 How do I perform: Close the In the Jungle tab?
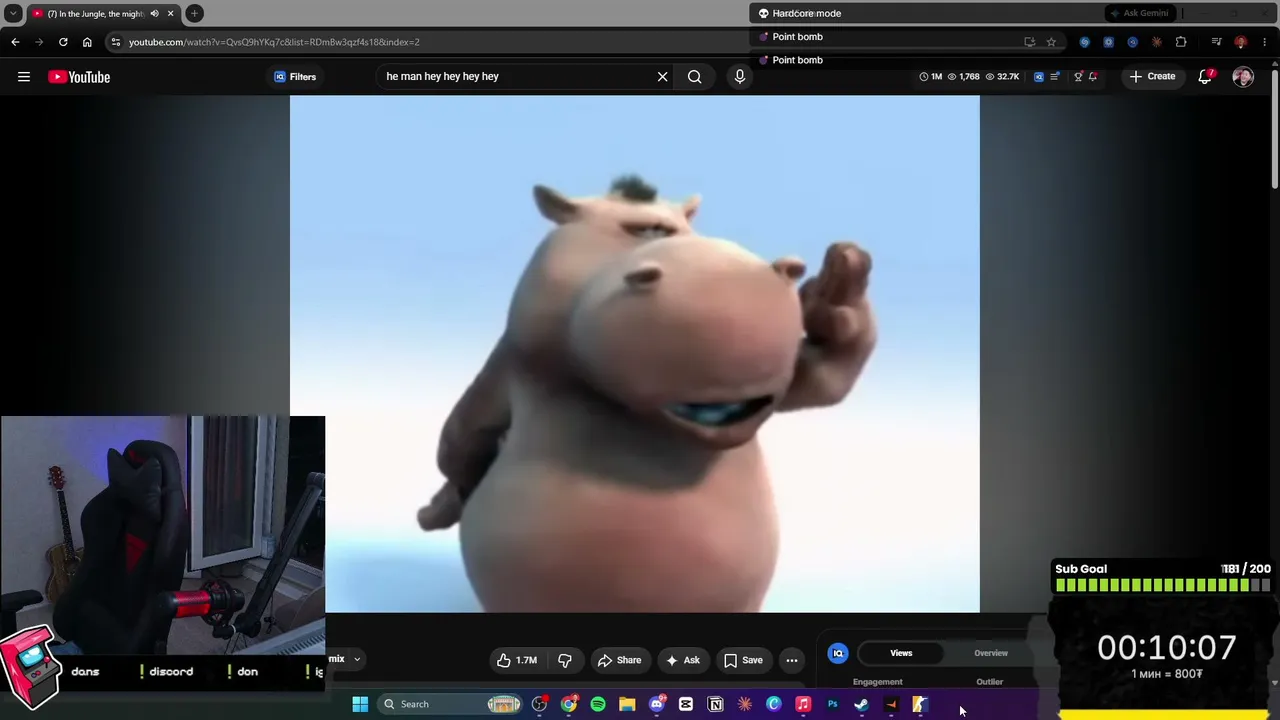pyautogui.click(x=170, y=13)
